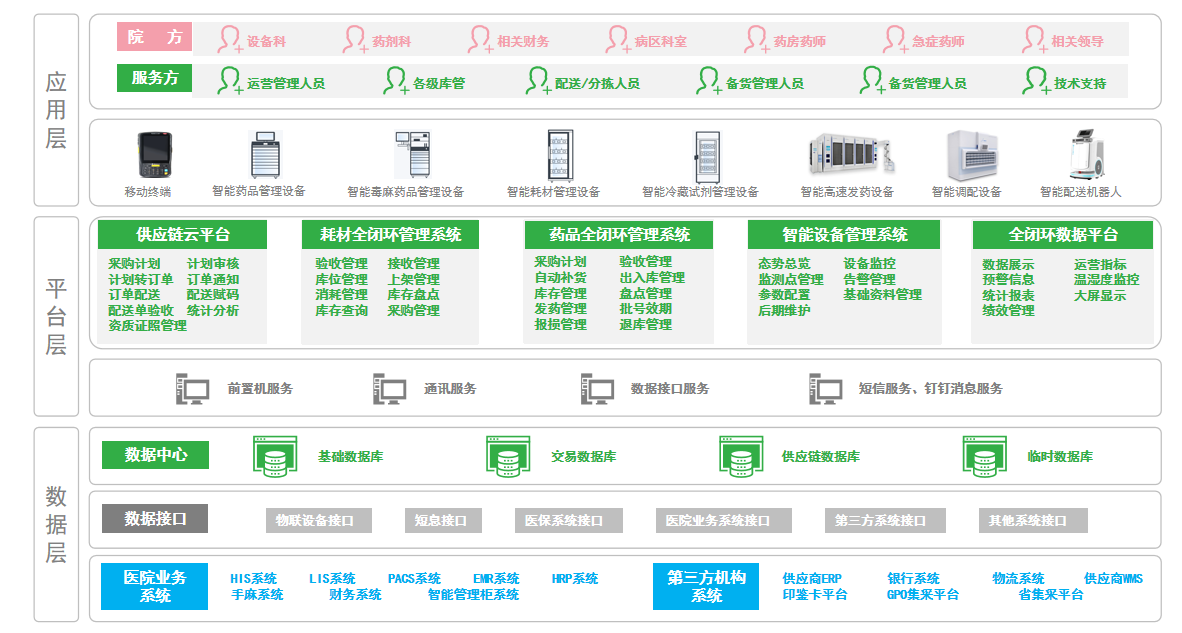The image size is (1182, 633).
Task: Select the 短息接口 gray box
Action: coord(443,521)
